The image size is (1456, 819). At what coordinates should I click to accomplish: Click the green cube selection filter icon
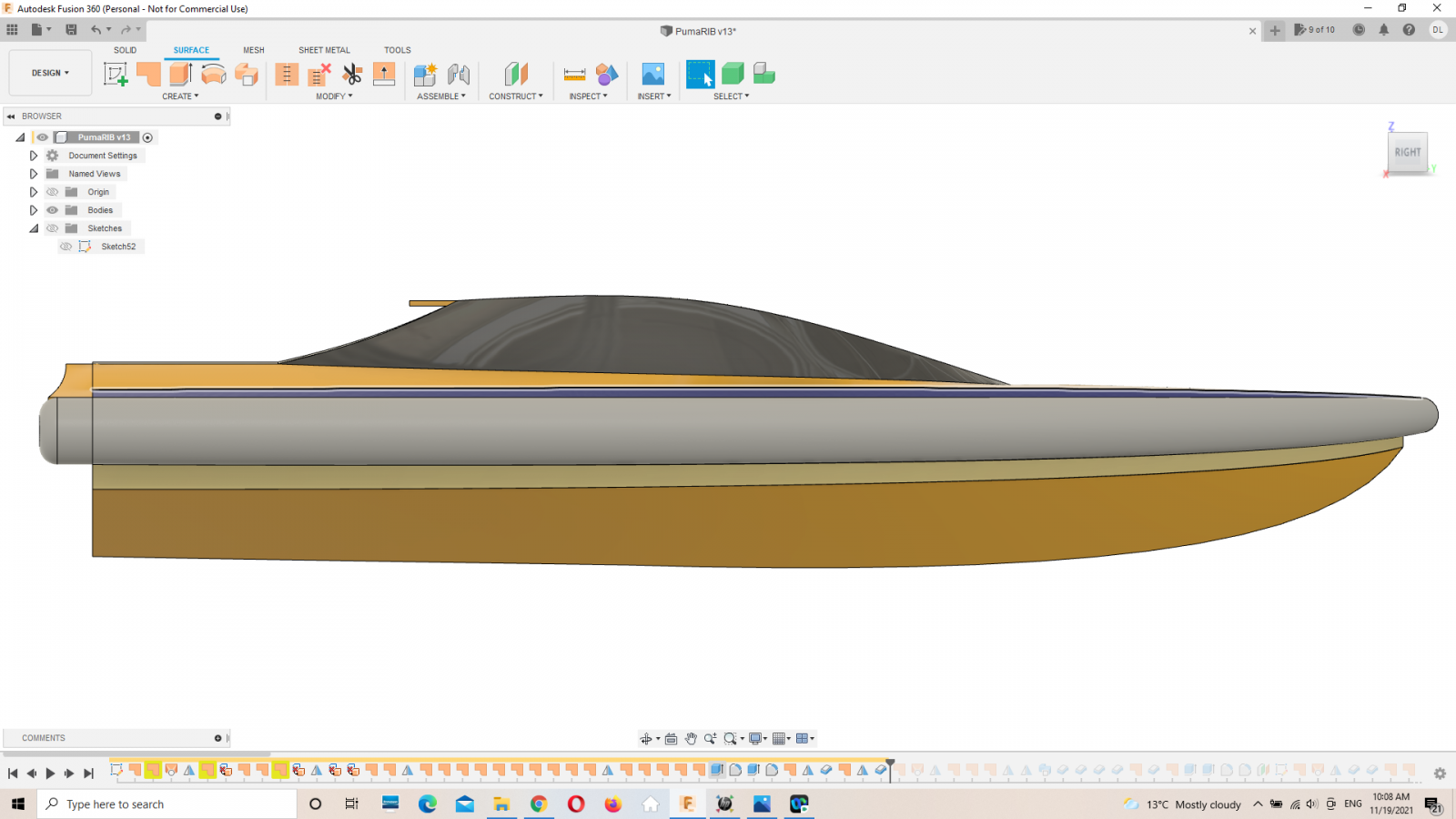pyautogui.click(x=733, y=74)
